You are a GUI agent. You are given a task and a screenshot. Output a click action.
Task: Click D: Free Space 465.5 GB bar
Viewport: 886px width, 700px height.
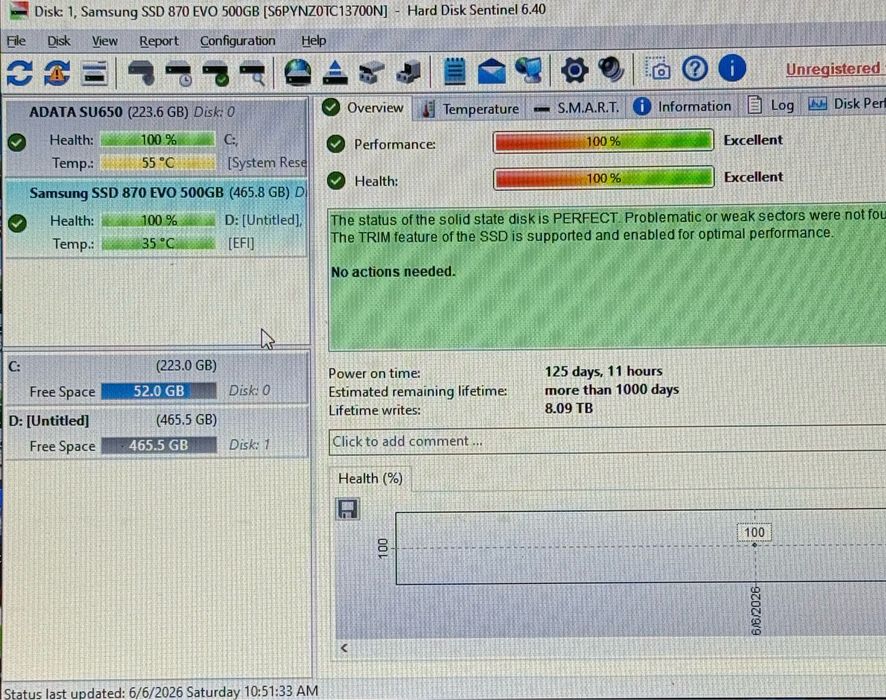pyautogui.click(x=159, y=445)
